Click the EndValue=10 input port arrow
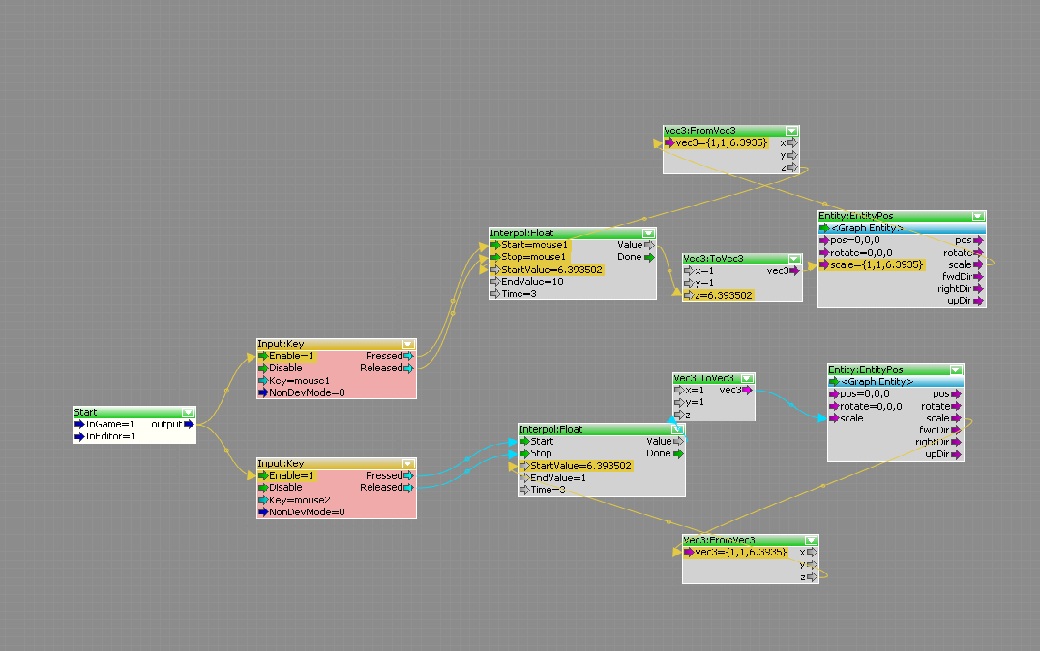The width and height of the screenshot is (1040, 651). [x=495, y=282]
